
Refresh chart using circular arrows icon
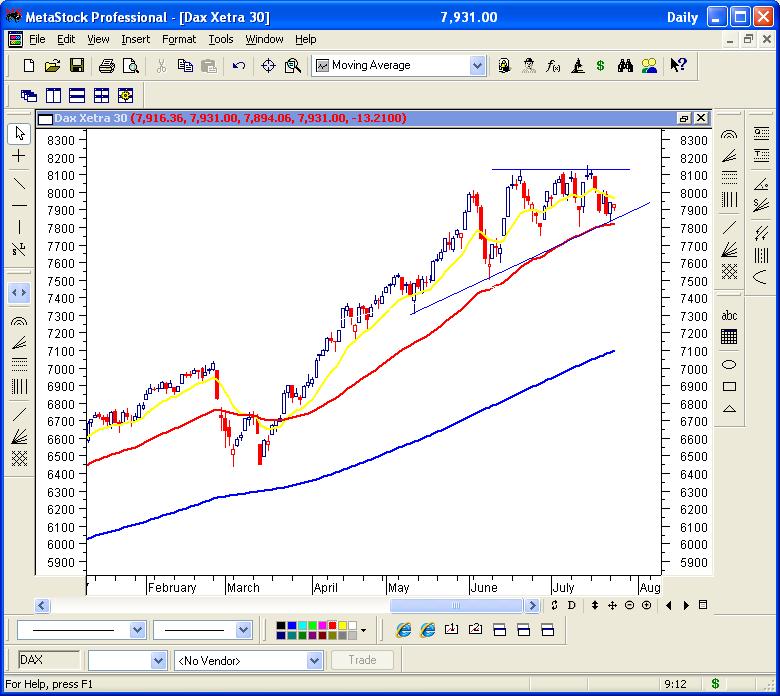pos(554,605)
